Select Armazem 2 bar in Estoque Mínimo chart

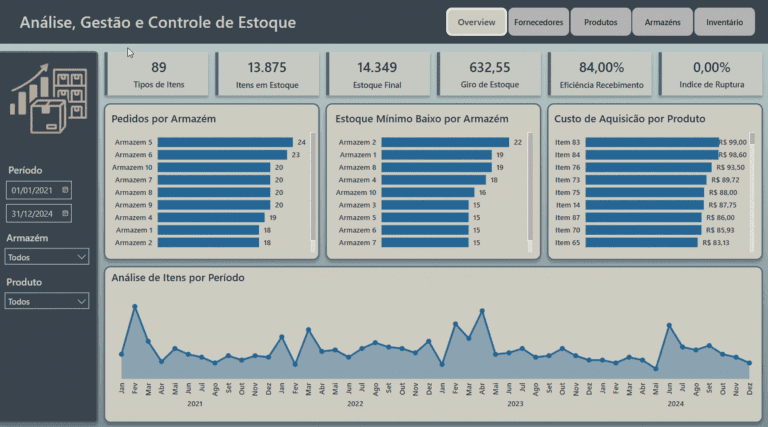[433, 142]
